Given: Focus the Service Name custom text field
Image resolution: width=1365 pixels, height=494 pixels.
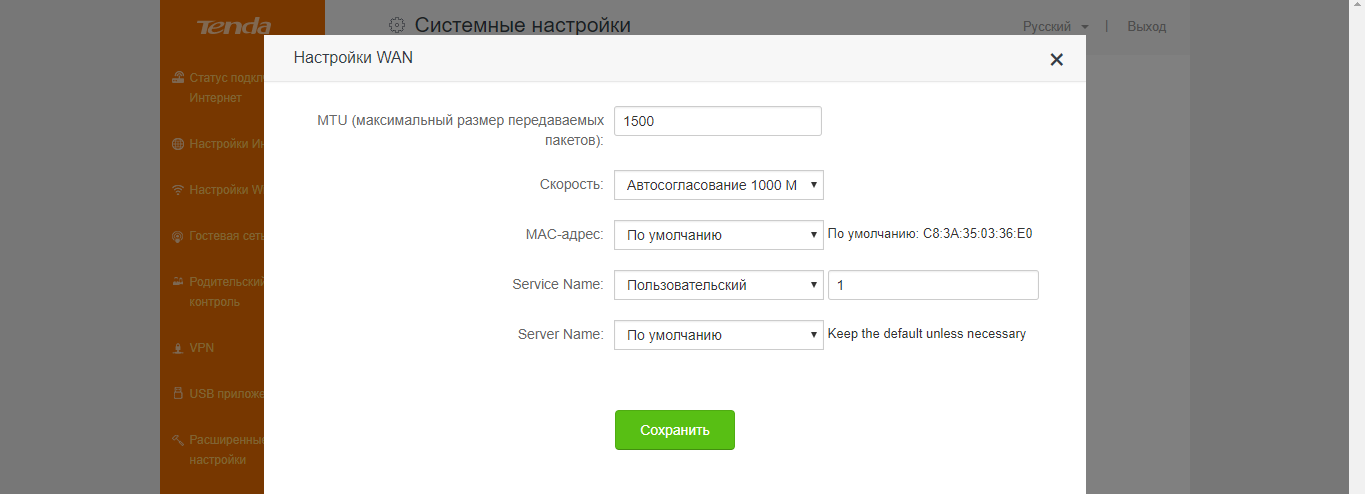Looking at the screenshot, I should point(933,285).
